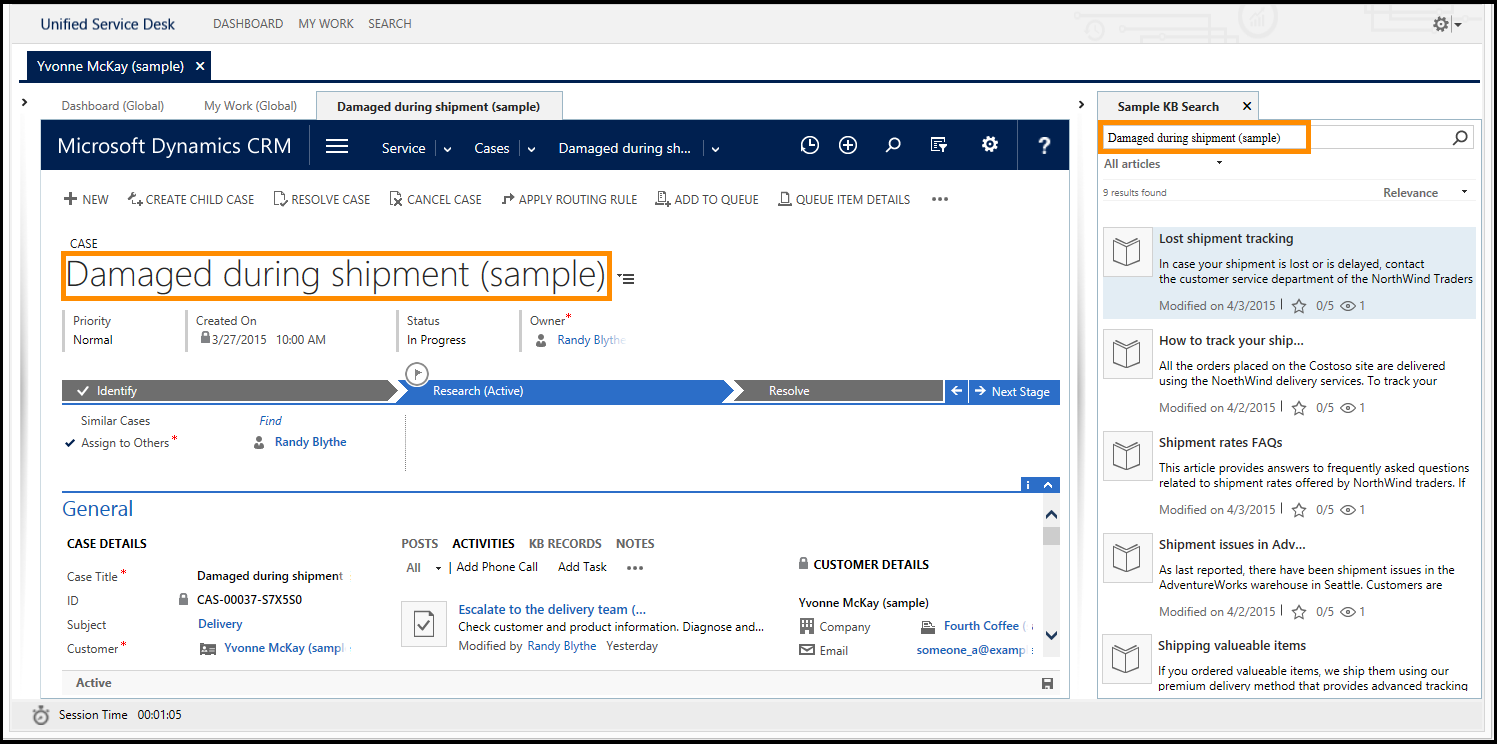Click the Next Stage button
This screenshot has height=744, width=1497.
(x=1014, y=391)
